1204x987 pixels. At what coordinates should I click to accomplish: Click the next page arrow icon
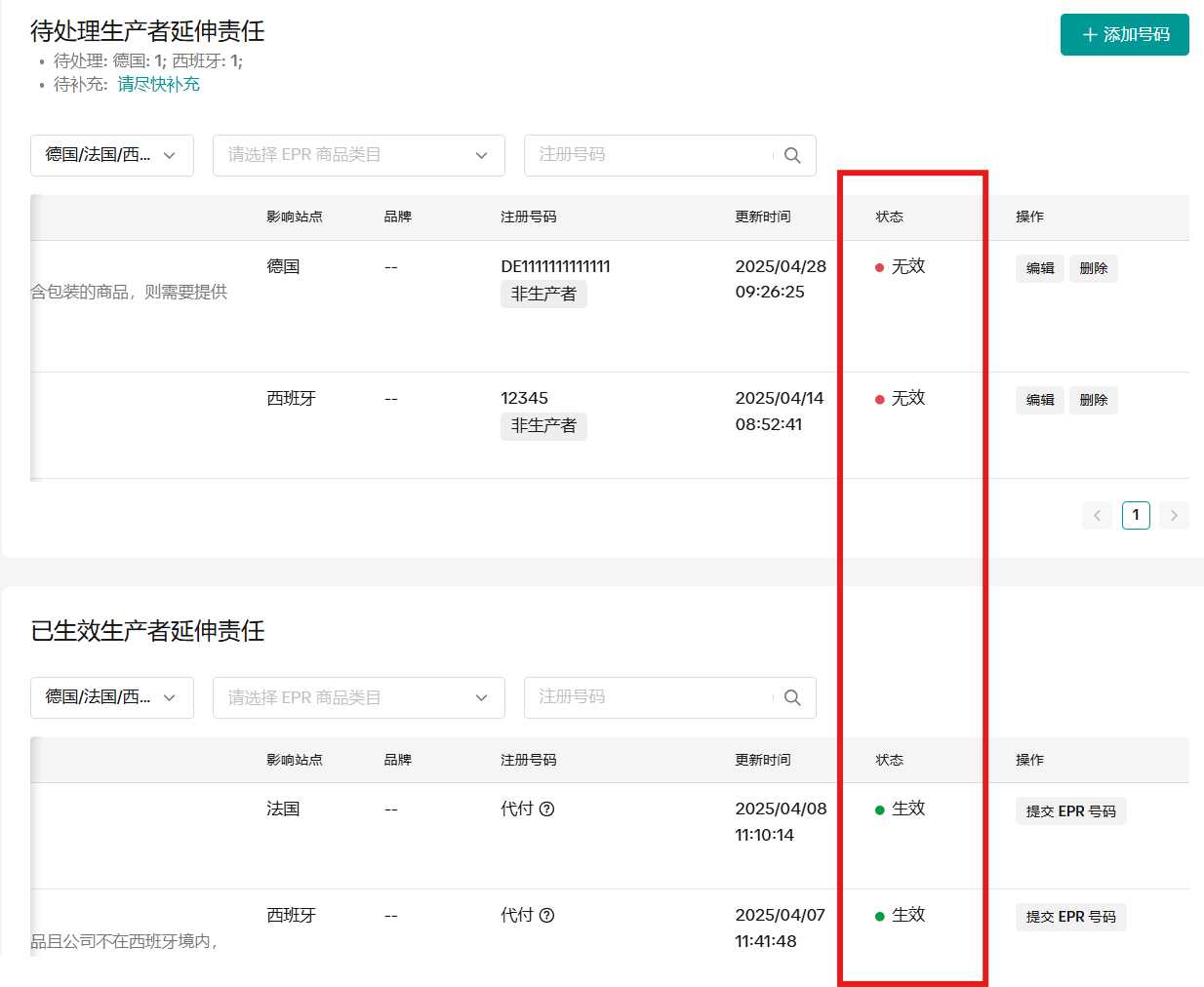(1174, 515)
